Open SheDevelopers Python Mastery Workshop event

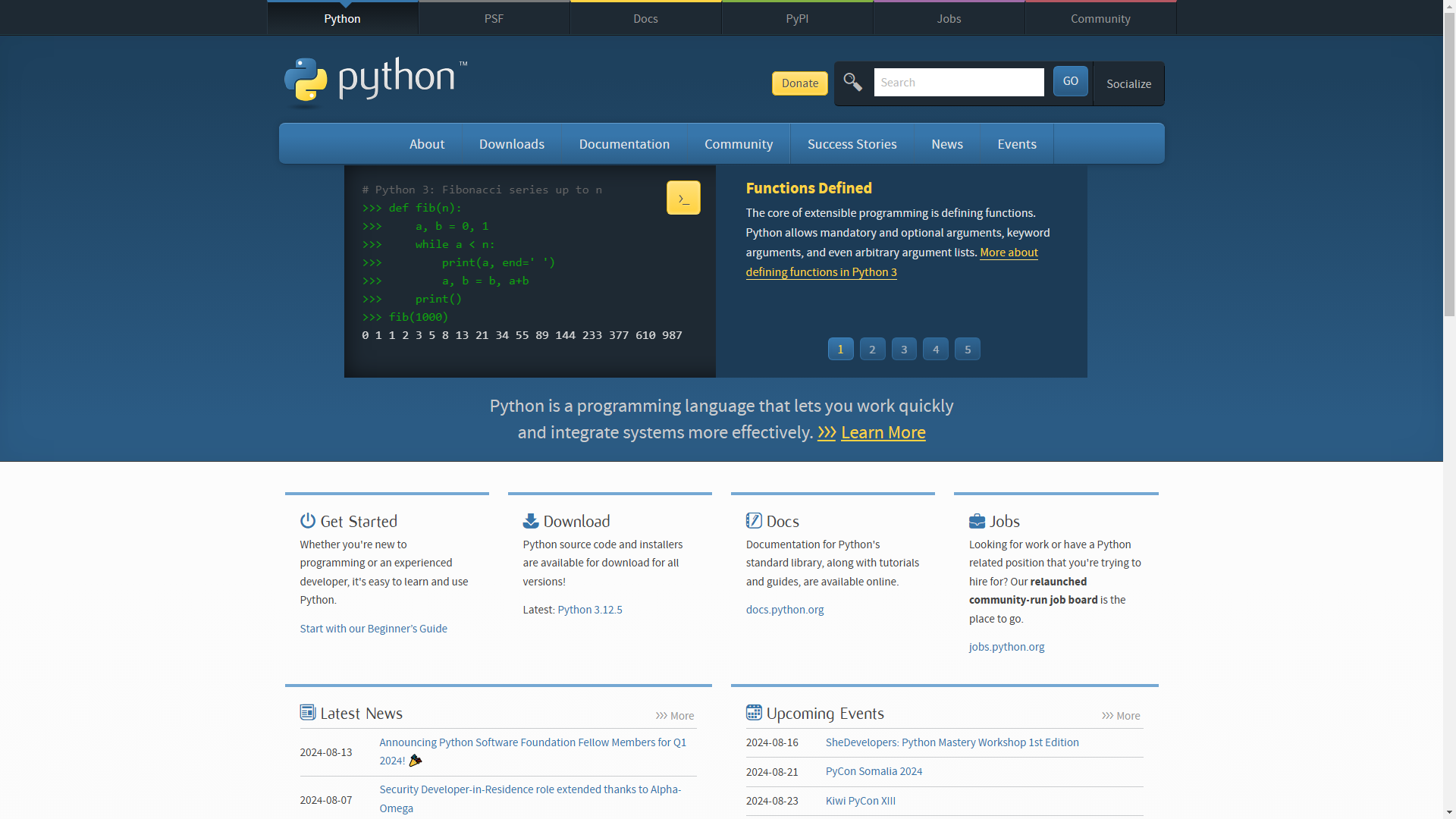coord(952,742)
